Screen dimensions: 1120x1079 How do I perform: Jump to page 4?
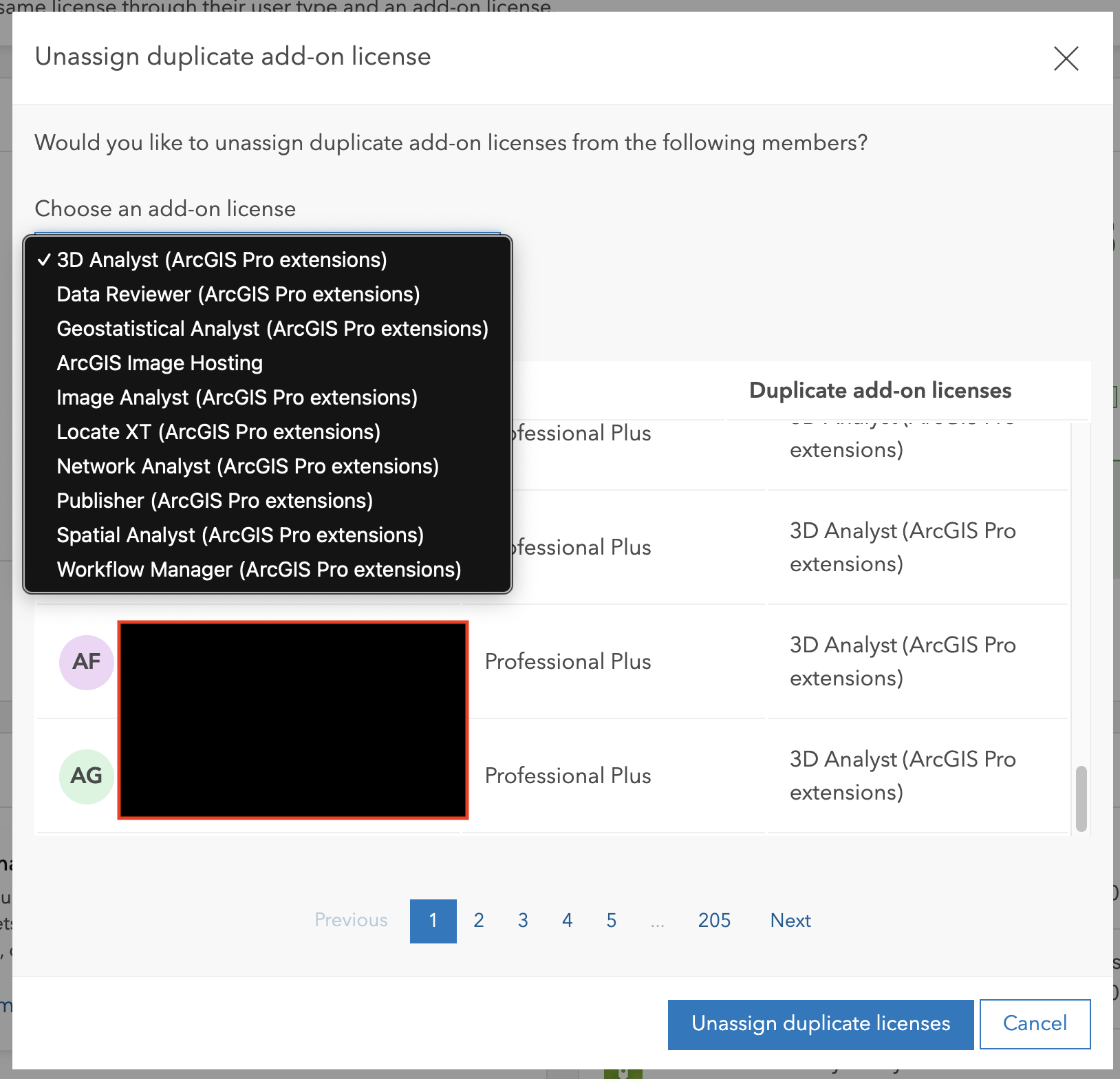[567, 921]
